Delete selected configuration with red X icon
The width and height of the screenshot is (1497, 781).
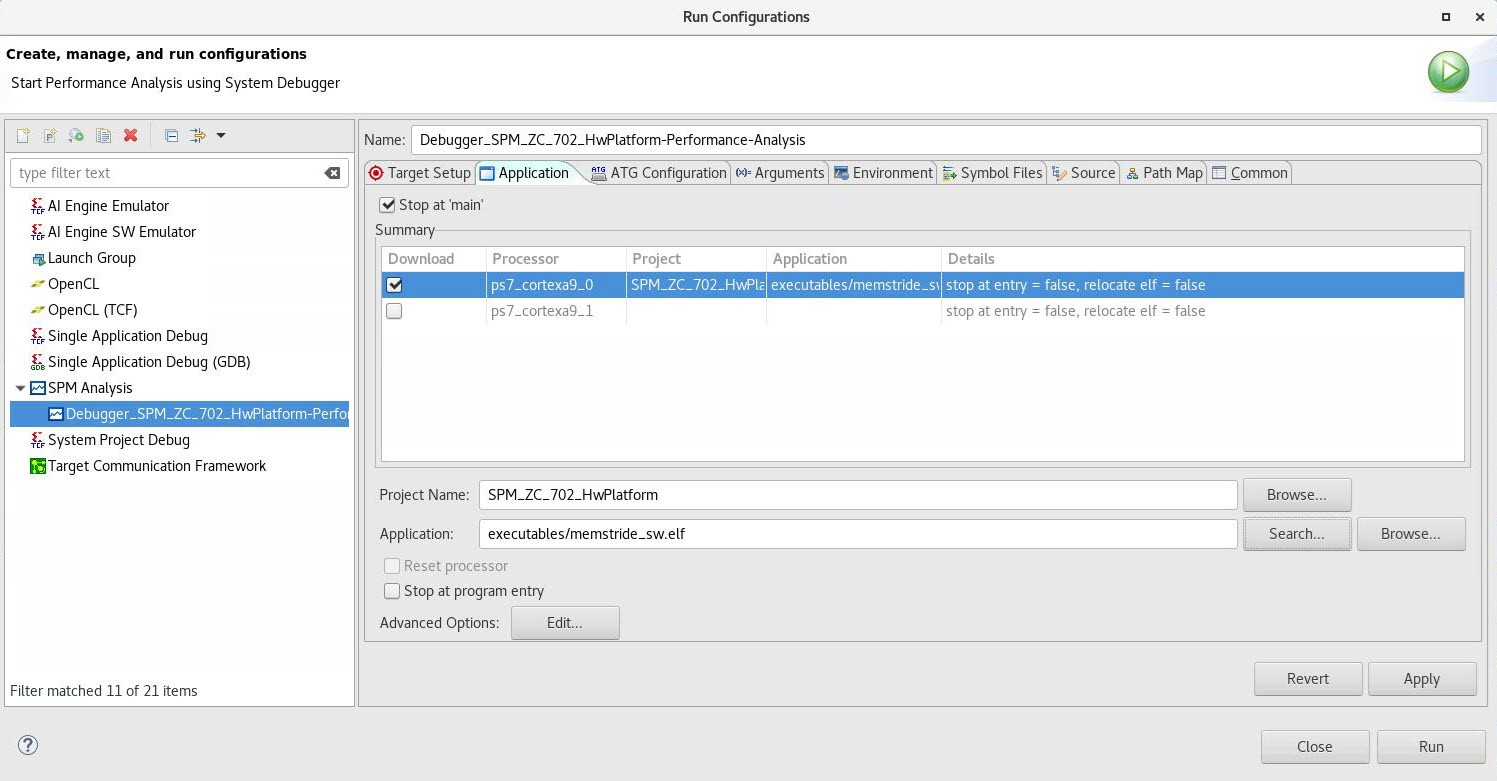pyautogui.click(x=130, y=136)
